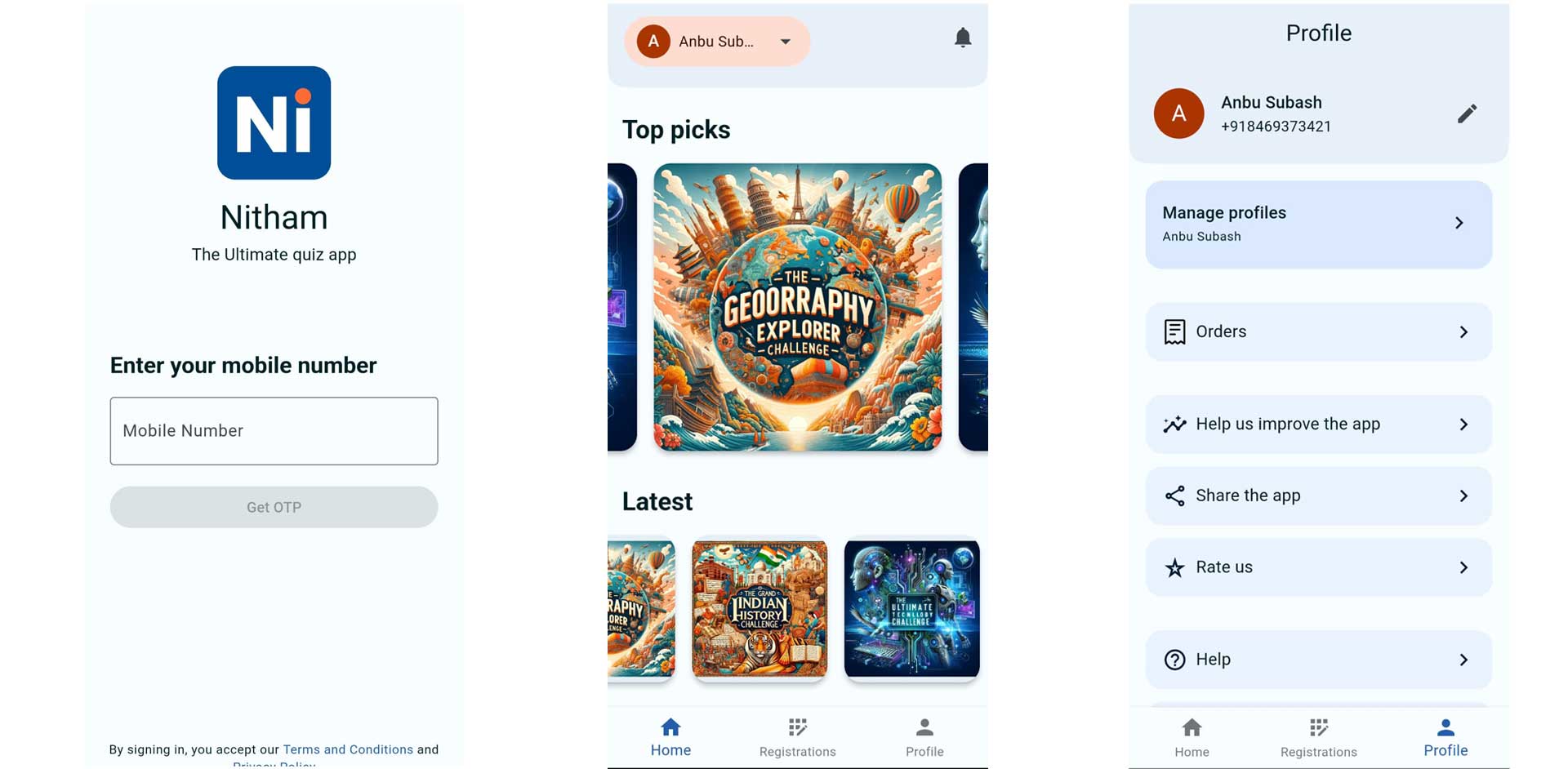Open the Ultimate Technology Challenge thumbnail

[911, 609]
